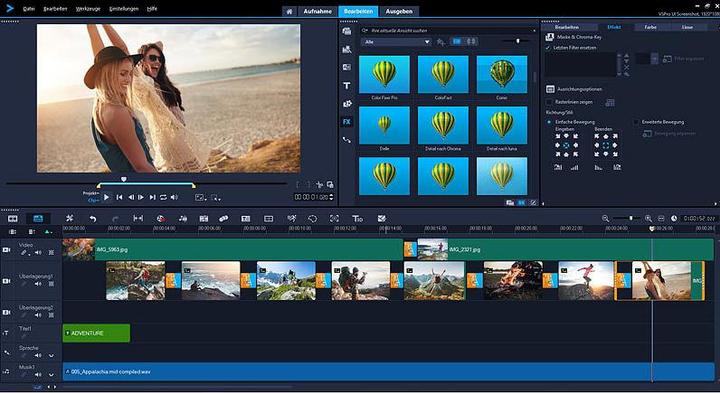Select 'Erweiterte Bewegung' radio button
The image size is (720, 393).
(x=636, y=122)
